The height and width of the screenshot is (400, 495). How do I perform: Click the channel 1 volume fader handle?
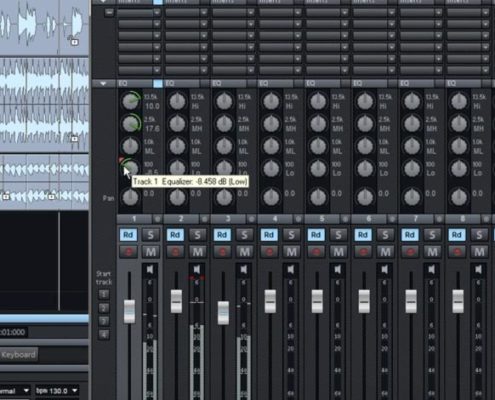(129, 311)
